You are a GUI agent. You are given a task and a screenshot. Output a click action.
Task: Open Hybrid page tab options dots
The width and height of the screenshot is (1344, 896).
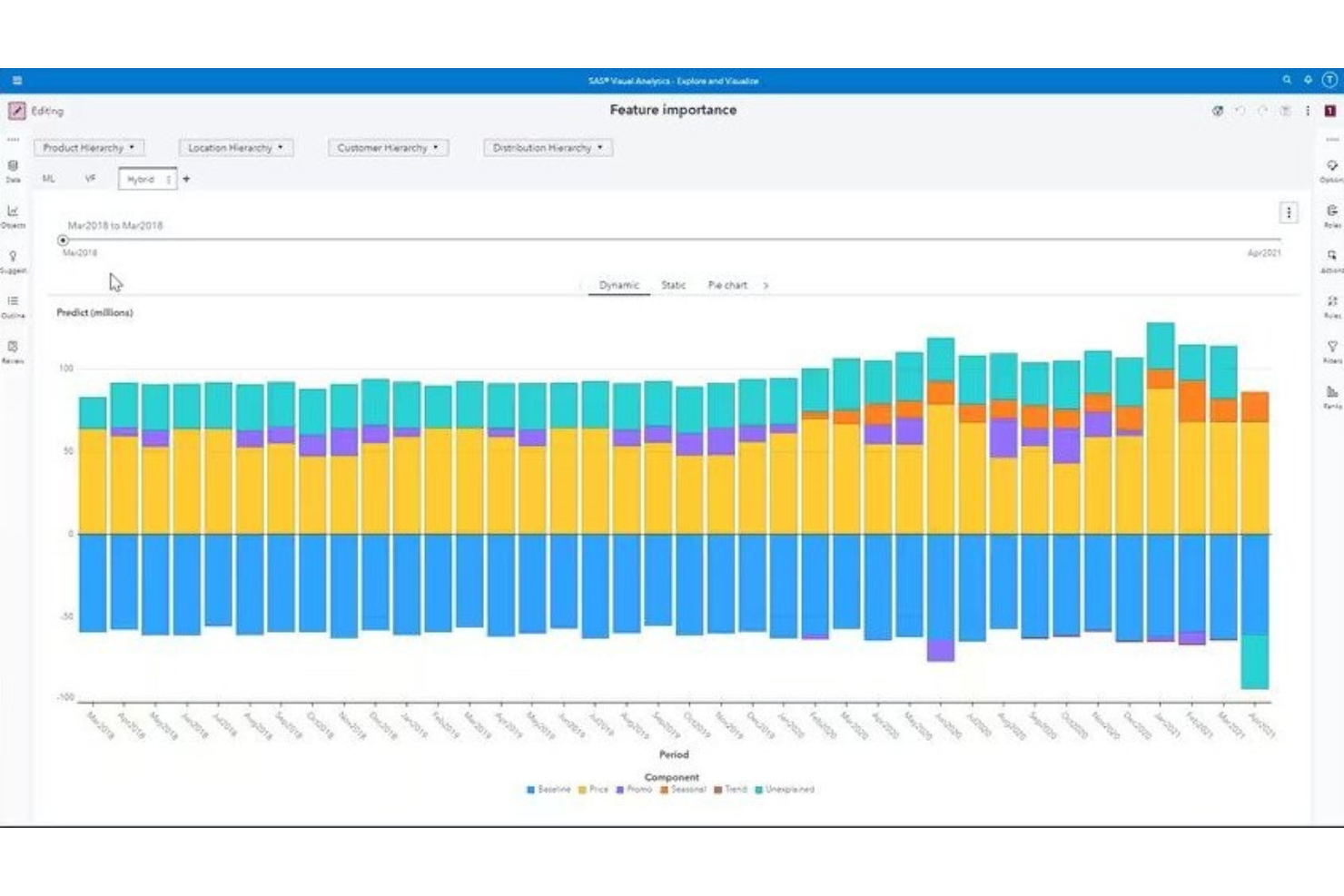click(168, 180)
